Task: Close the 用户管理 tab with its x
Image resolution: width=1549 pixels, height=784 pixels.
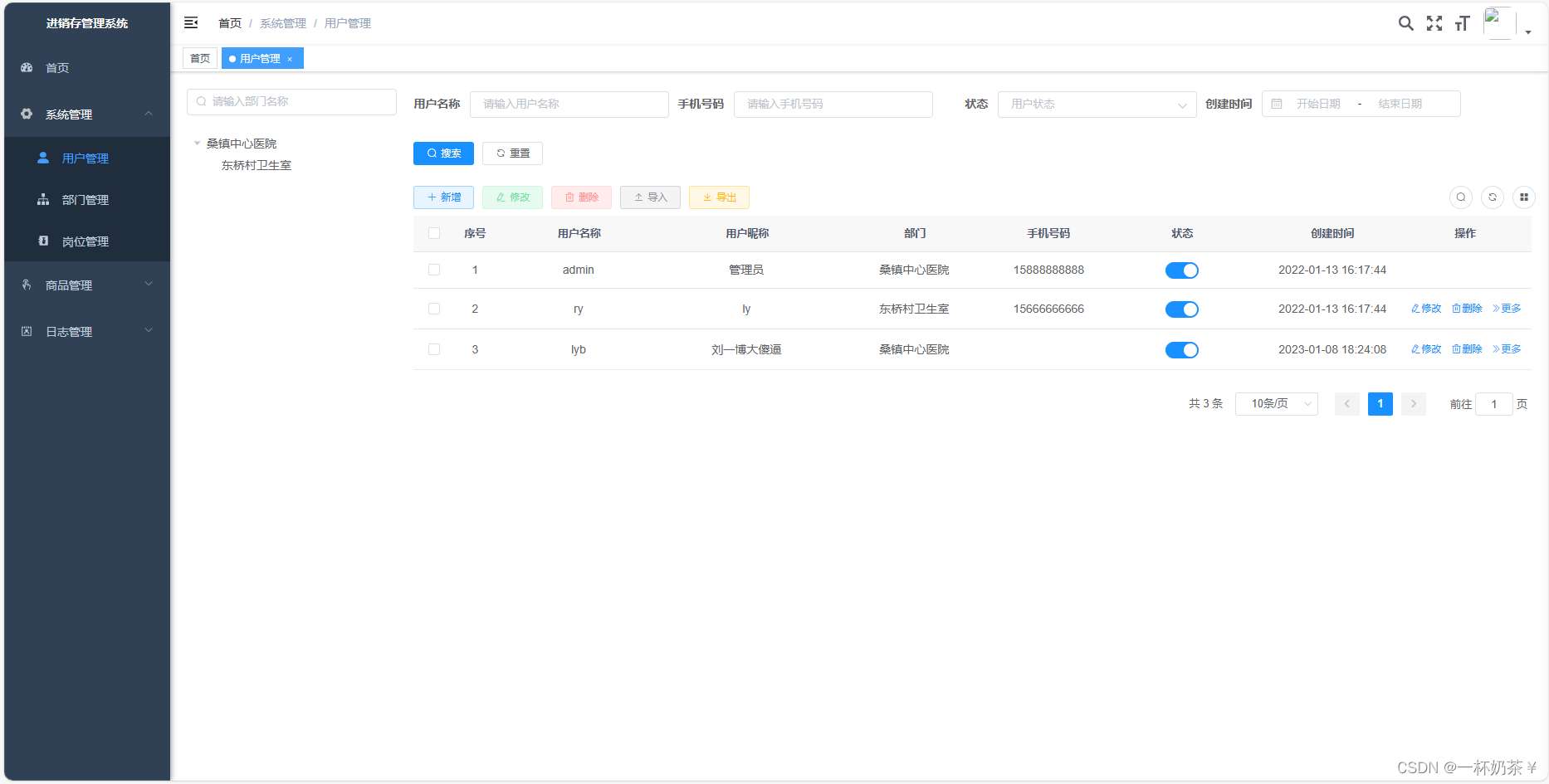Action: (x=290, y=59)
